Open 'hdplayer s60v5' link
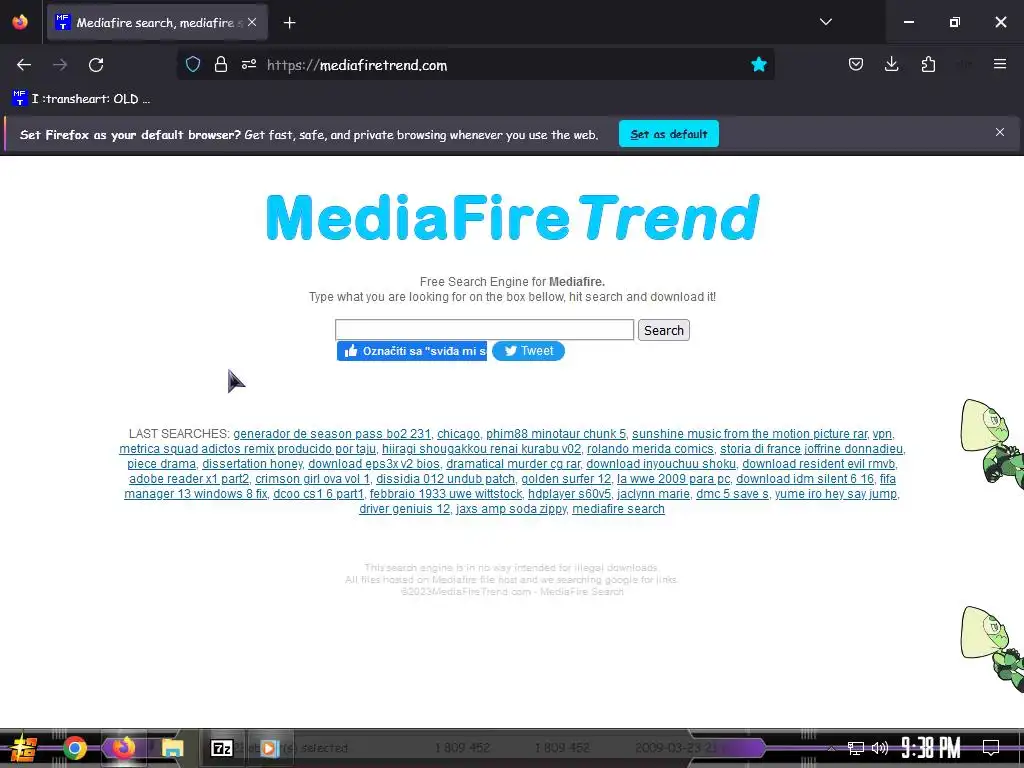Image resolution: width=1024 pixels, height=768 pixels. 569,494
